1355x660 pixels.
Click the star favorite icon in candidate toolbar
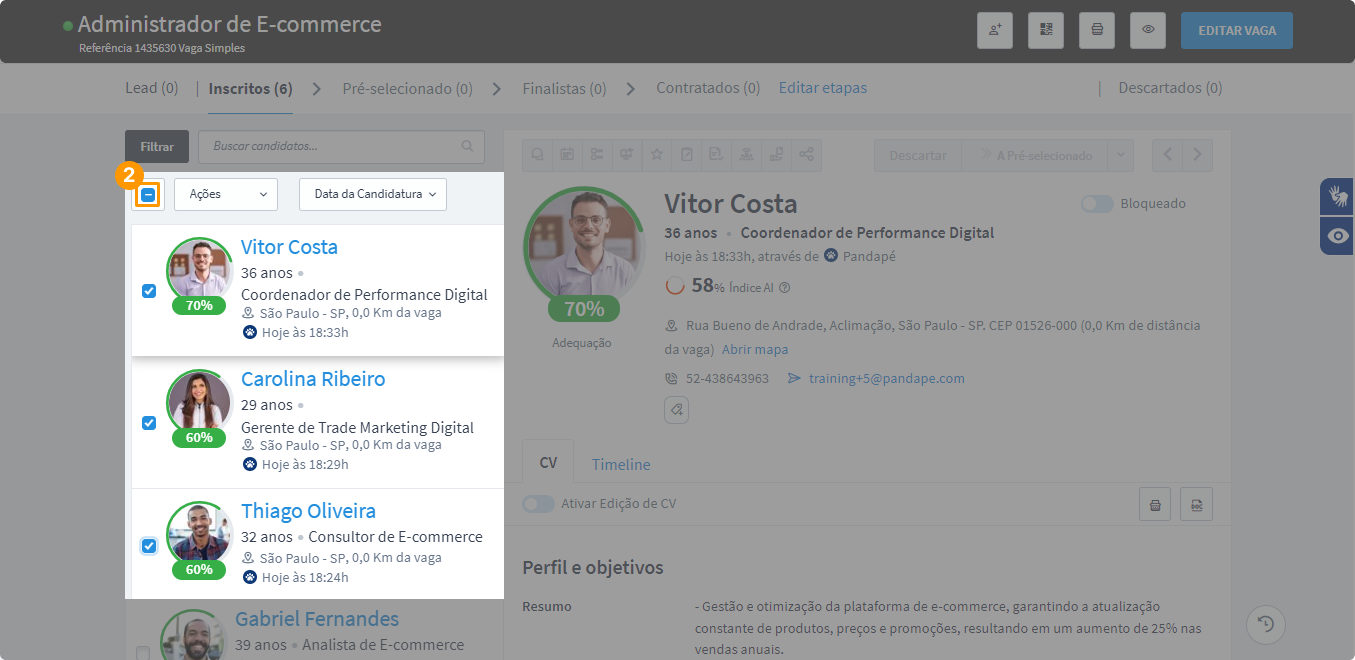coord(657,155)
